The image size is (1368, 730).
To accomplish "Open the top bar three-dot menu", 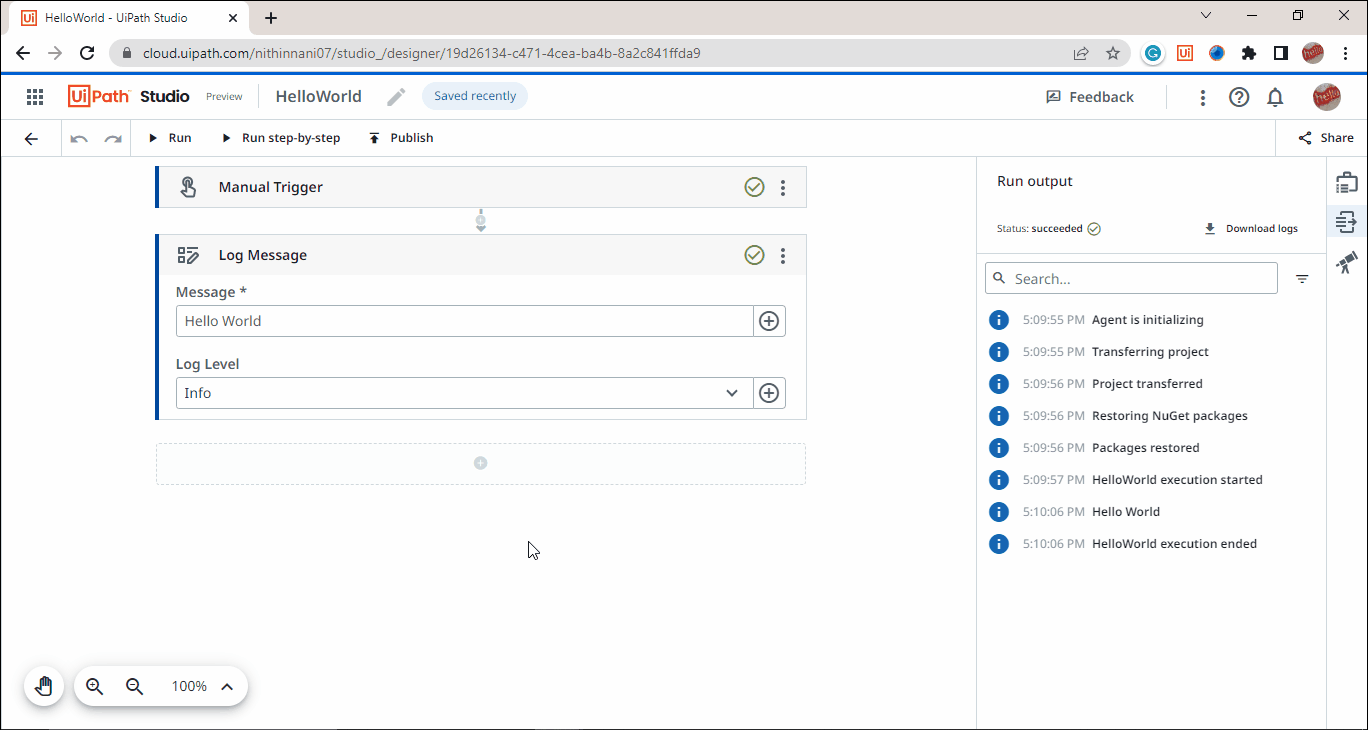I will (x=1203, y=97).
